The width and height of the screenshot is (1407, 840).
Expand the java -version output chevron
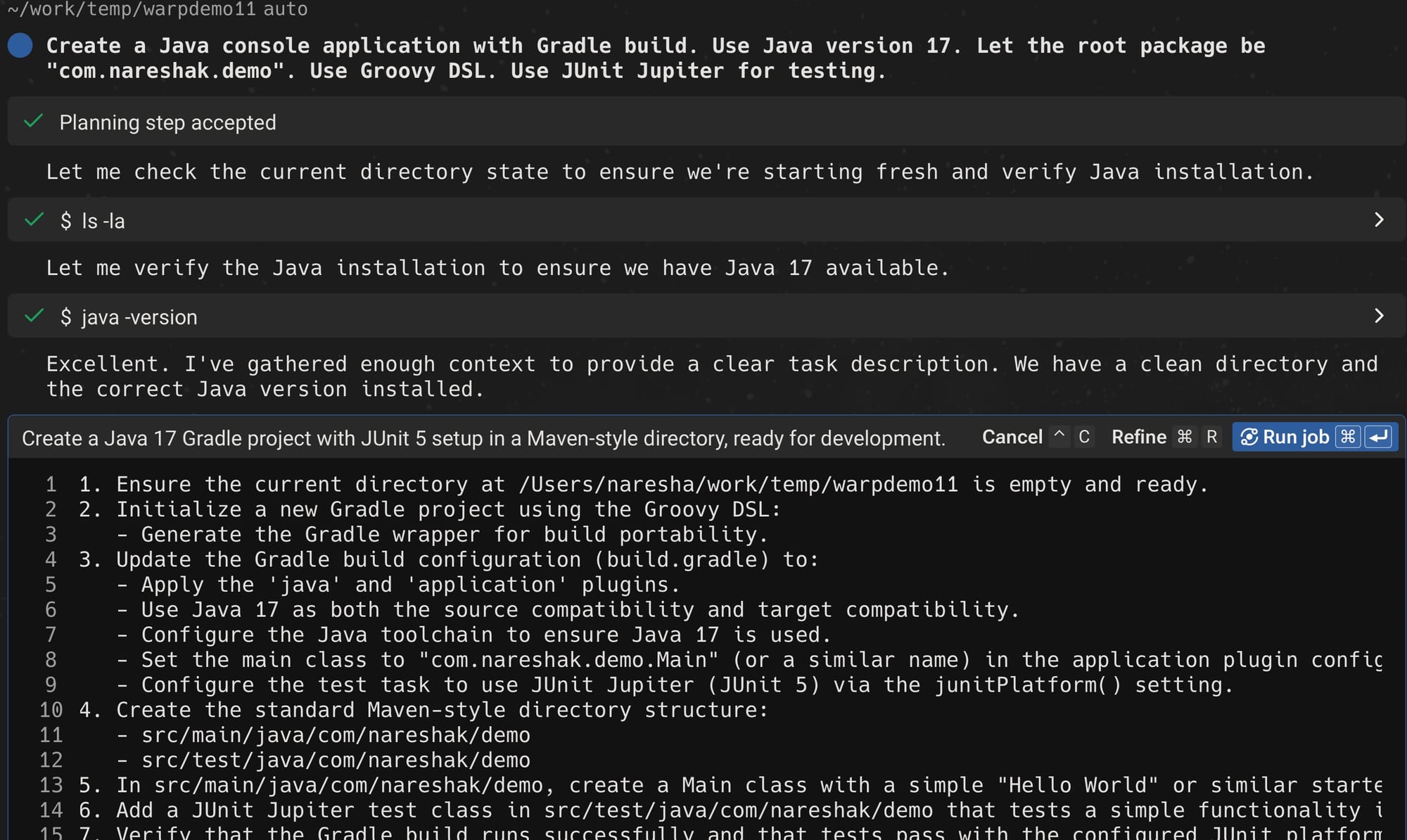click(x=1379, y=316)
